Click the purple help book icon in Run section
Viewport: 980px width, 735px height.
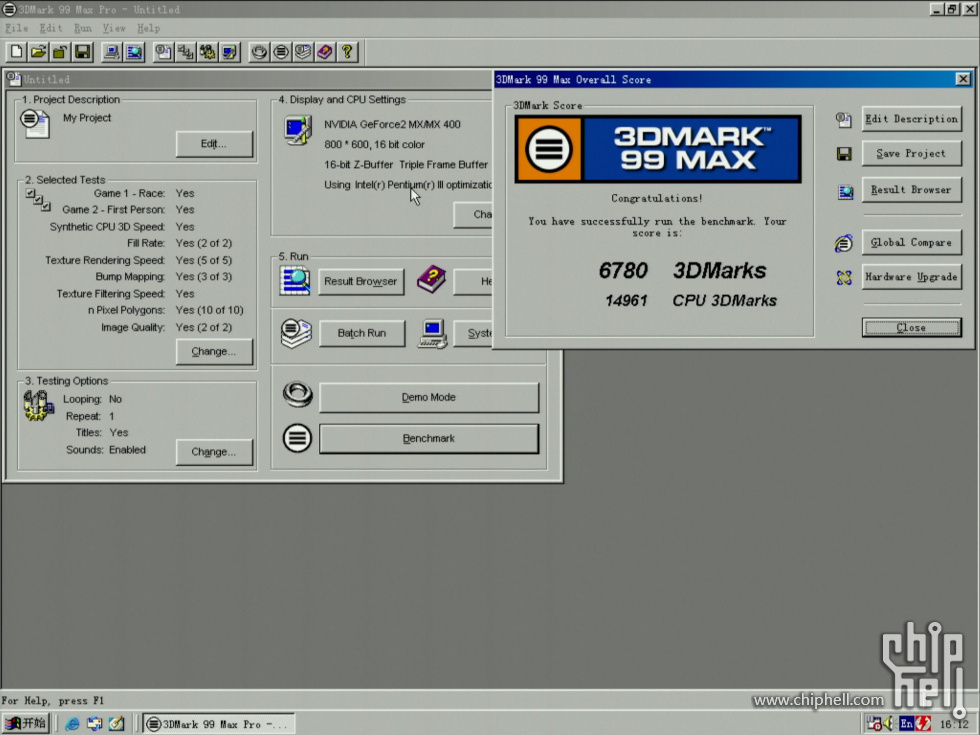(431, 279)
